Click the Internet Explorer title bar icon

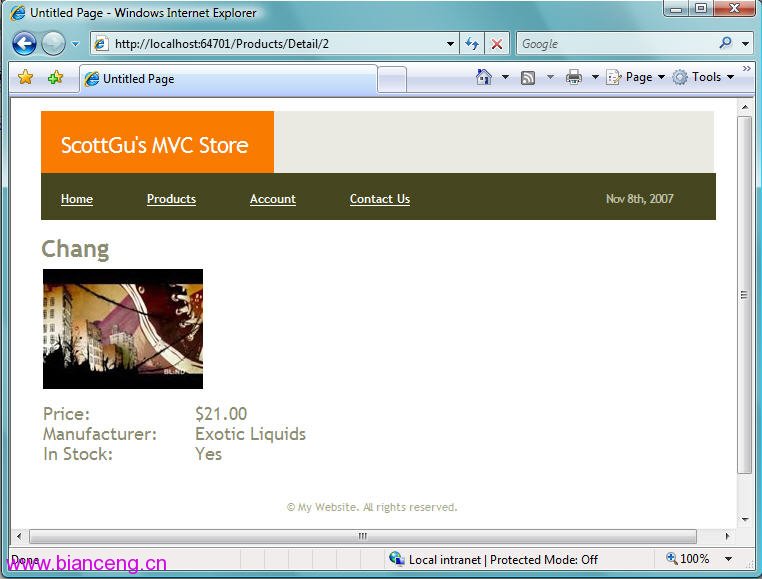(17, 13)
